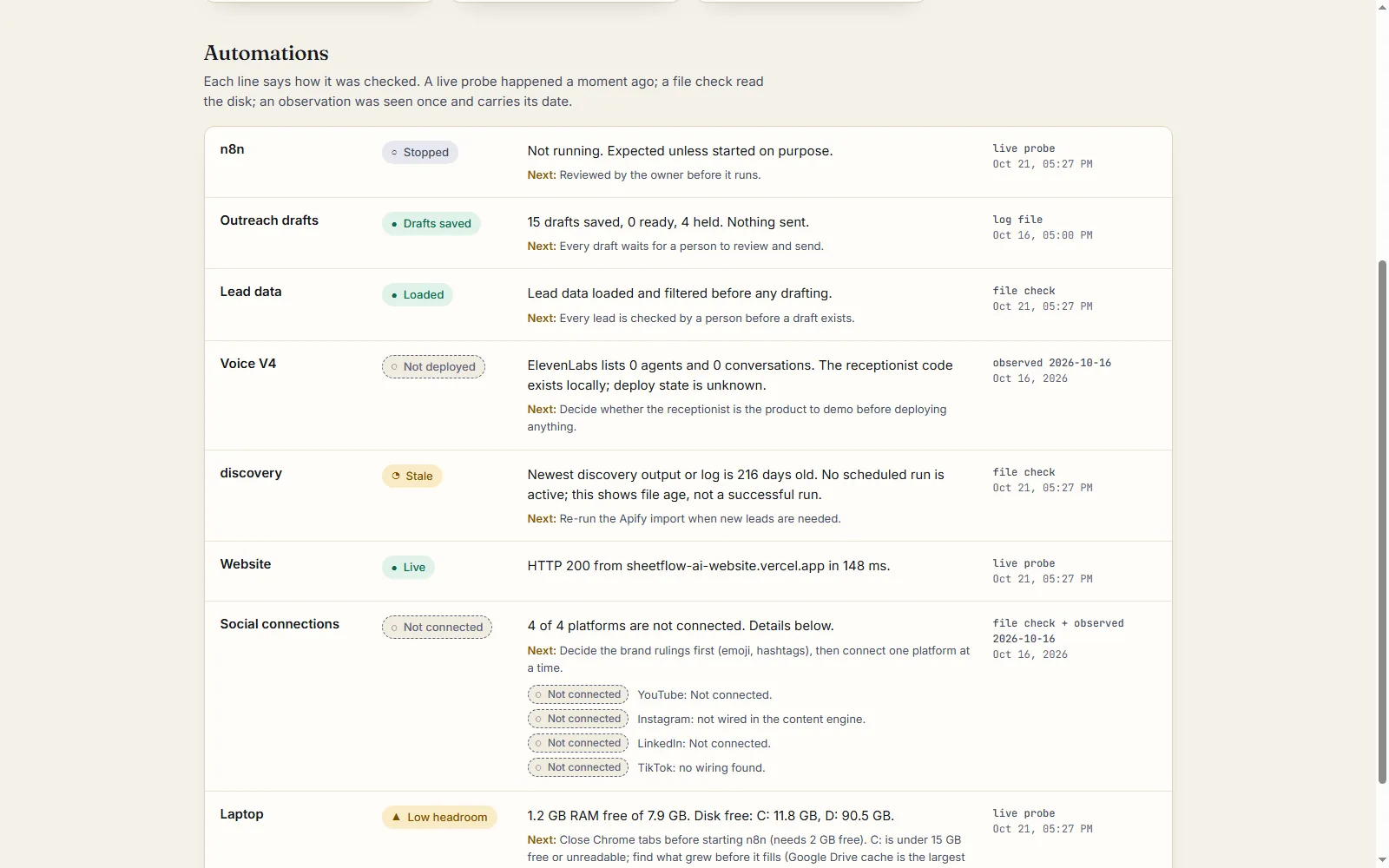Click the Stale badge in discovery row

click(x=412, y=477)
